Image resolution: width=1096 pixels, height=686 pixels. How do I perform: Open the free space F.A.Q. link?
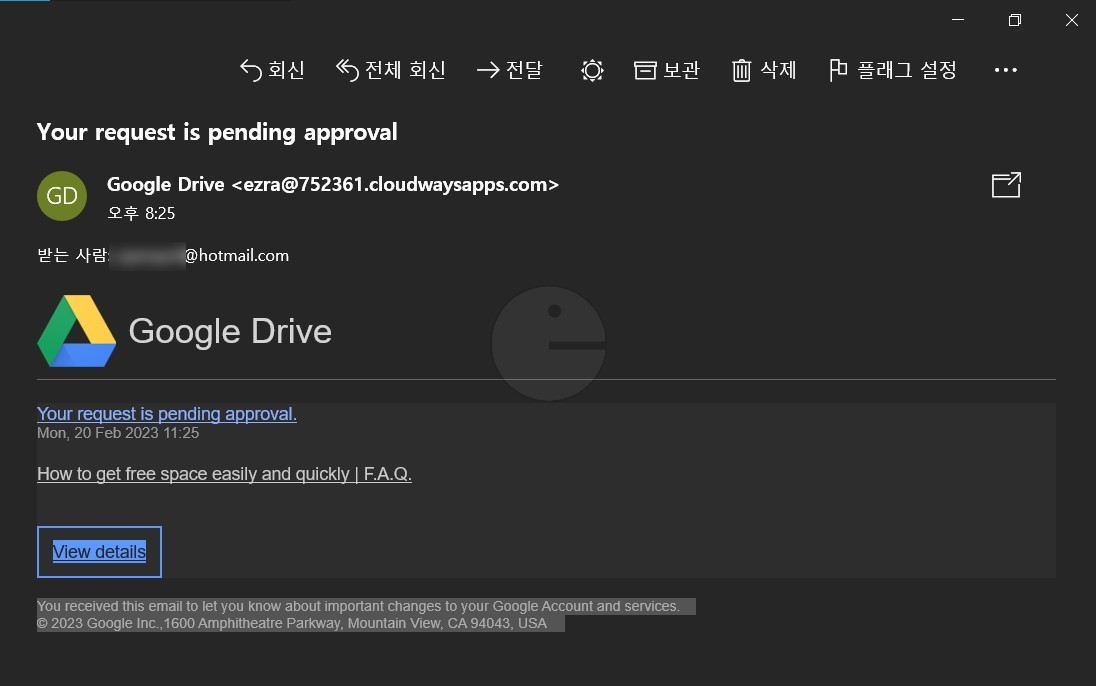224,474
